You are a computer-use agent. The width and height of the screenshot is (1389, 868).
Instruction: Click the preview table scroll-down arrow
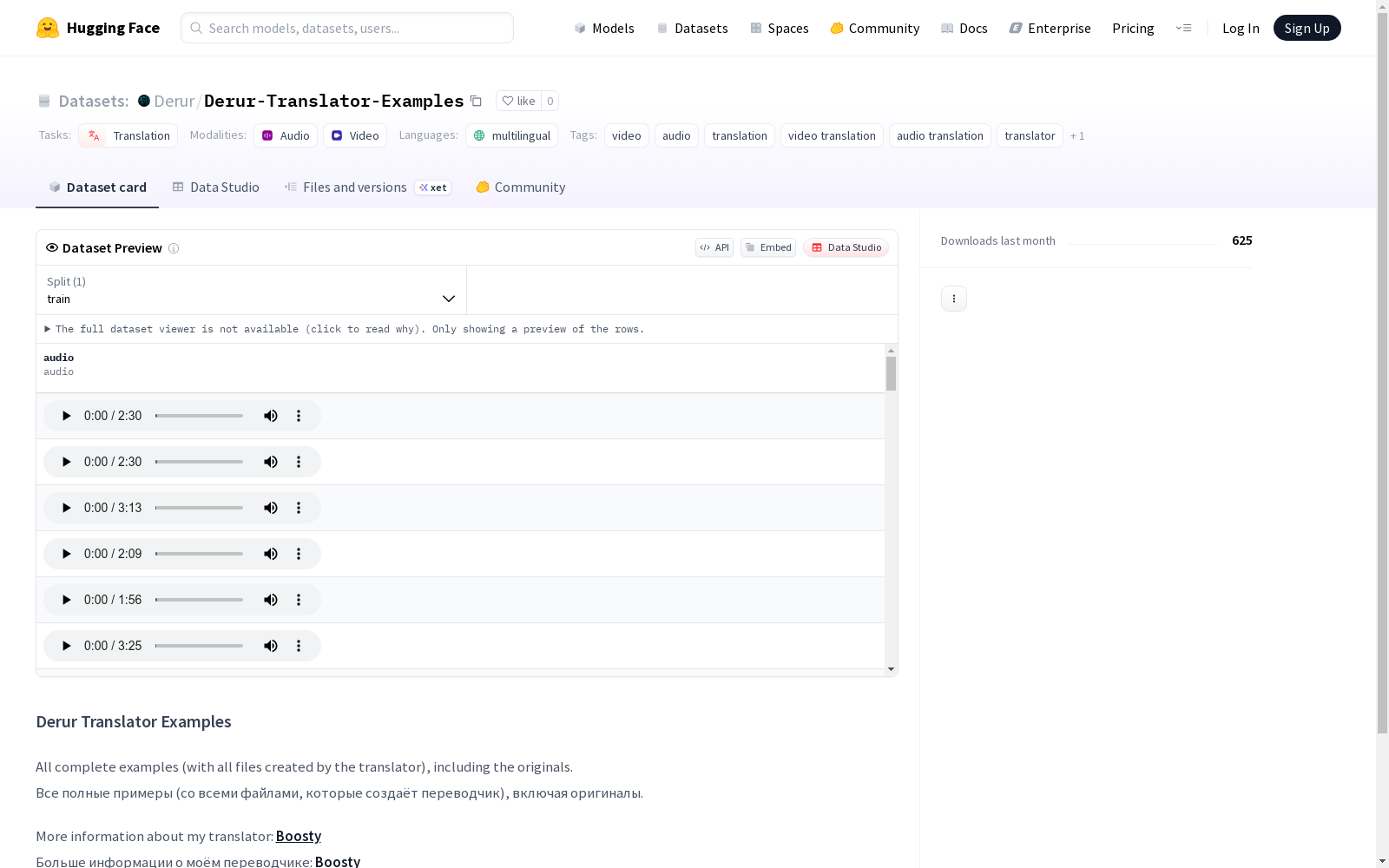(x=891, y=669)
